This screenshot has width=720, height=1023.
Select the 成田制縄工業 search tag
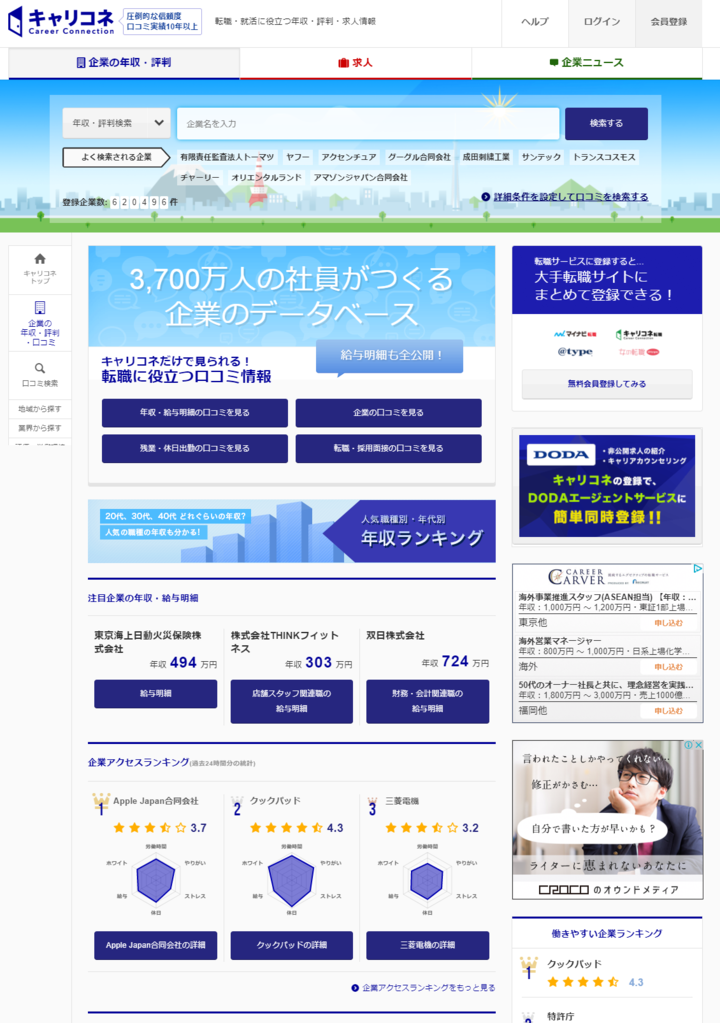[x=487, y=157]
